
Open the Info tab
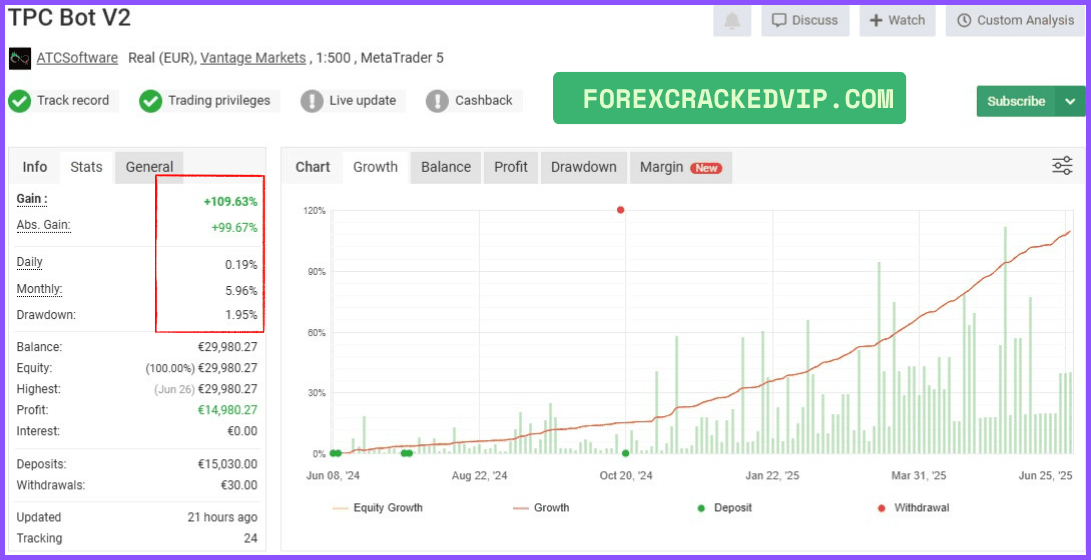coord(35,167)
